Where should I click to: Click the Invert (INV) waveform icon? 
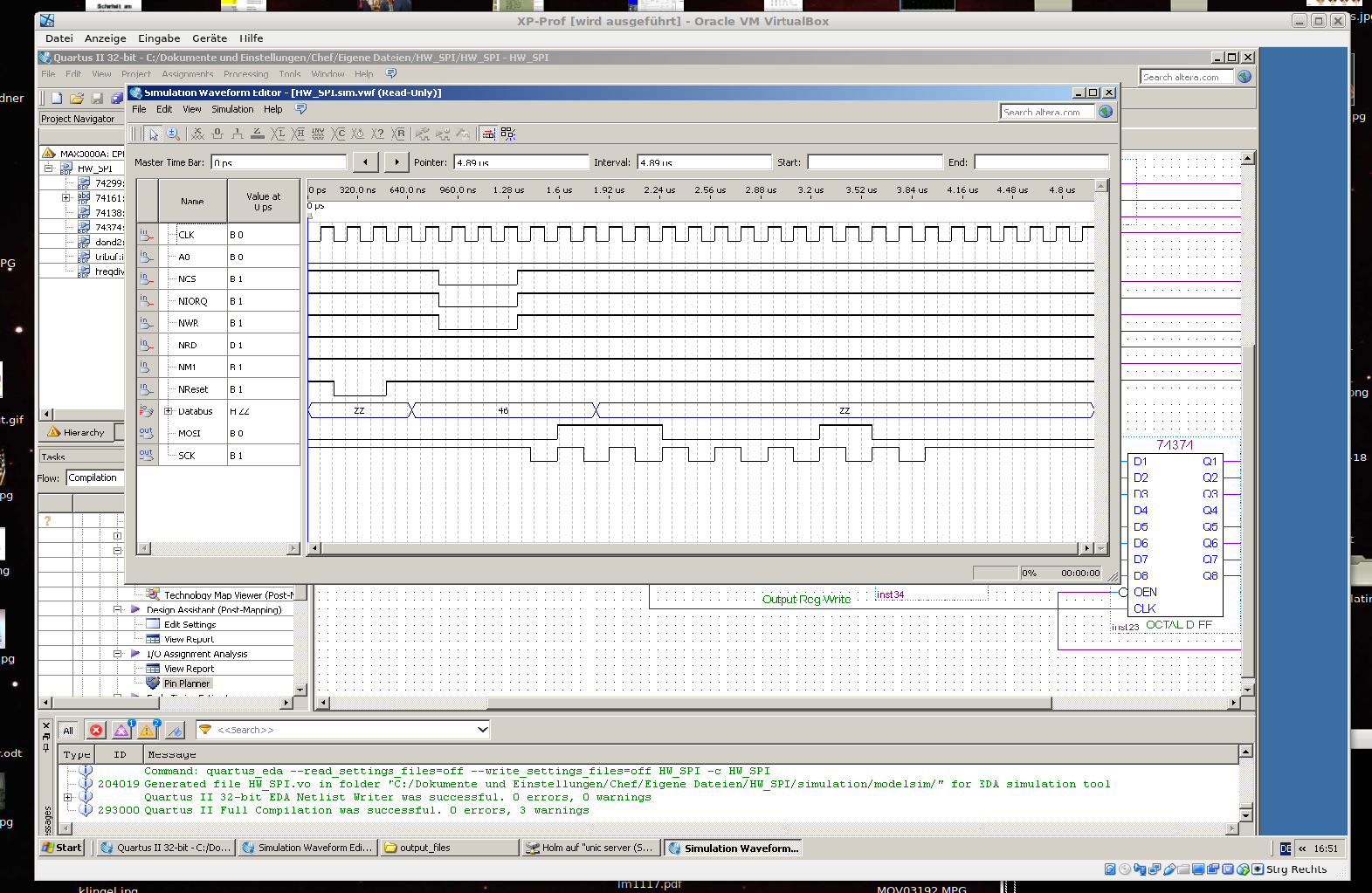click(318, 134)
